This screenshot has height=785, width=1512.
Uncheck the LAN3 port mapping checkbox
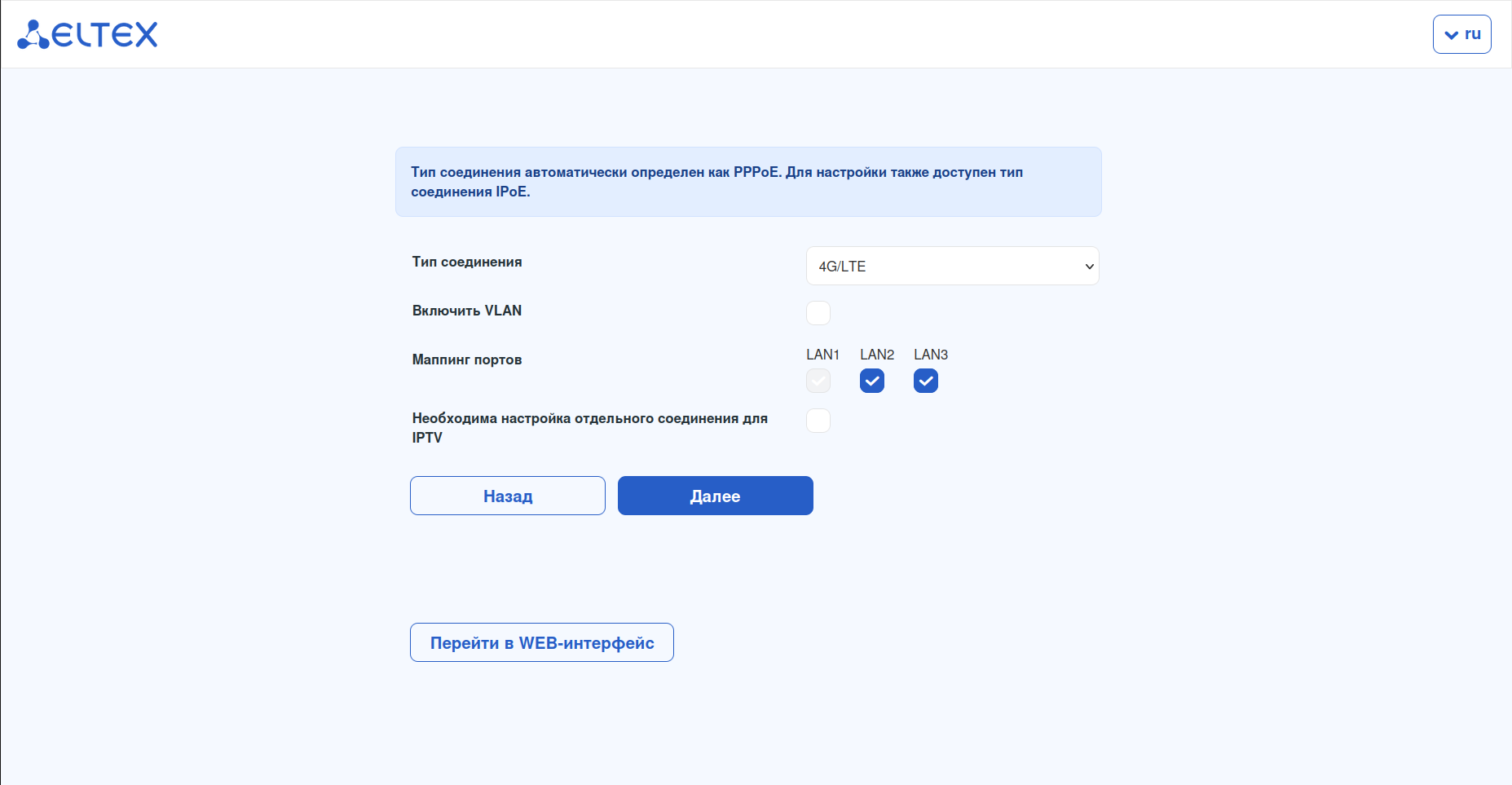[x=926, y=381]
